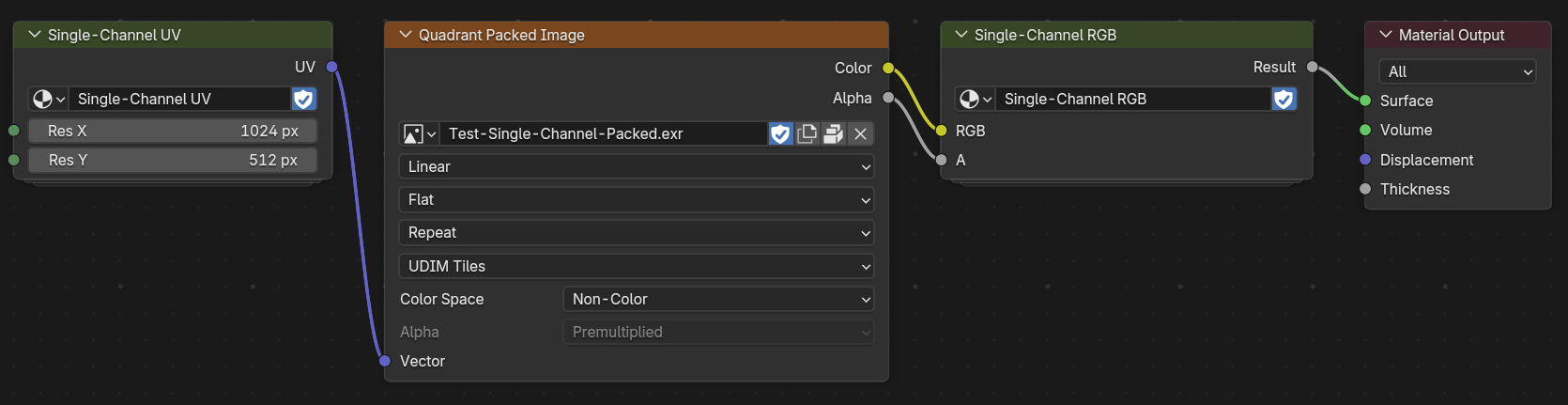This screenshot has height=405, width=1568.
Task: Click the Vector input socket
Action: click(x=384, y=361)
